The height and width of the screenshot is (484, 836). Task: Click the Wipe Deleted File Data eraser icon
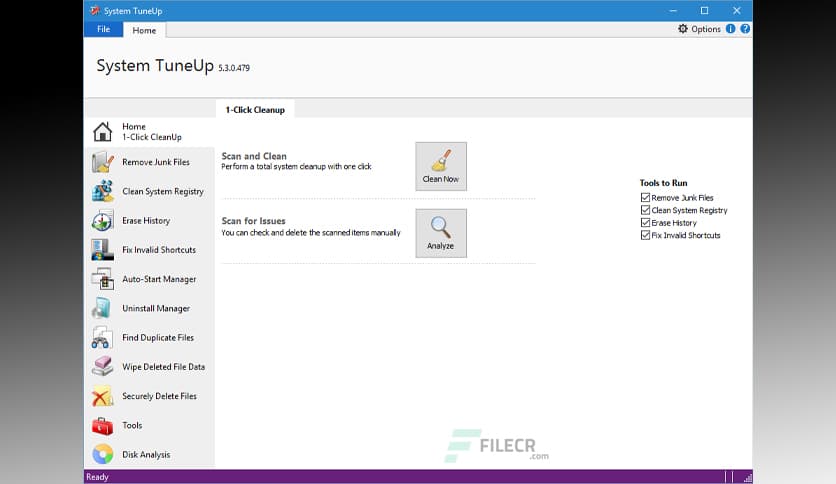tap(102, 367)
